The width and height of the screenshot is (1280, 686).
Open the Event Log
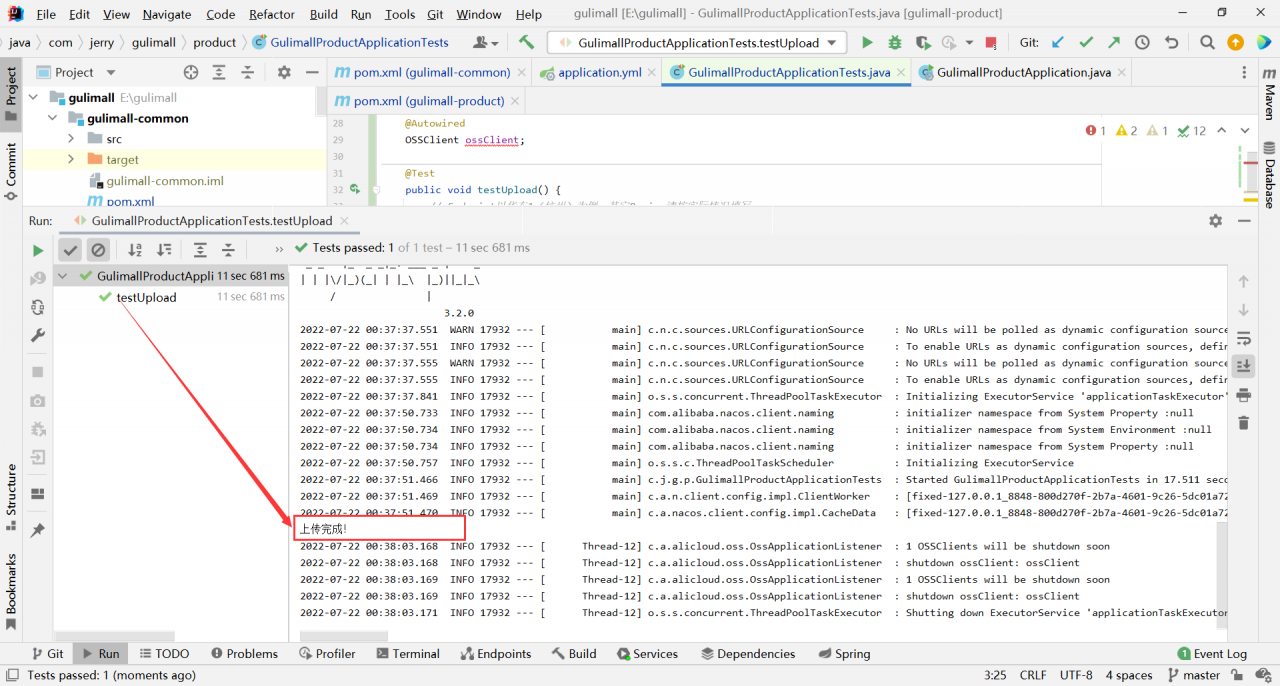point(1212,653)
